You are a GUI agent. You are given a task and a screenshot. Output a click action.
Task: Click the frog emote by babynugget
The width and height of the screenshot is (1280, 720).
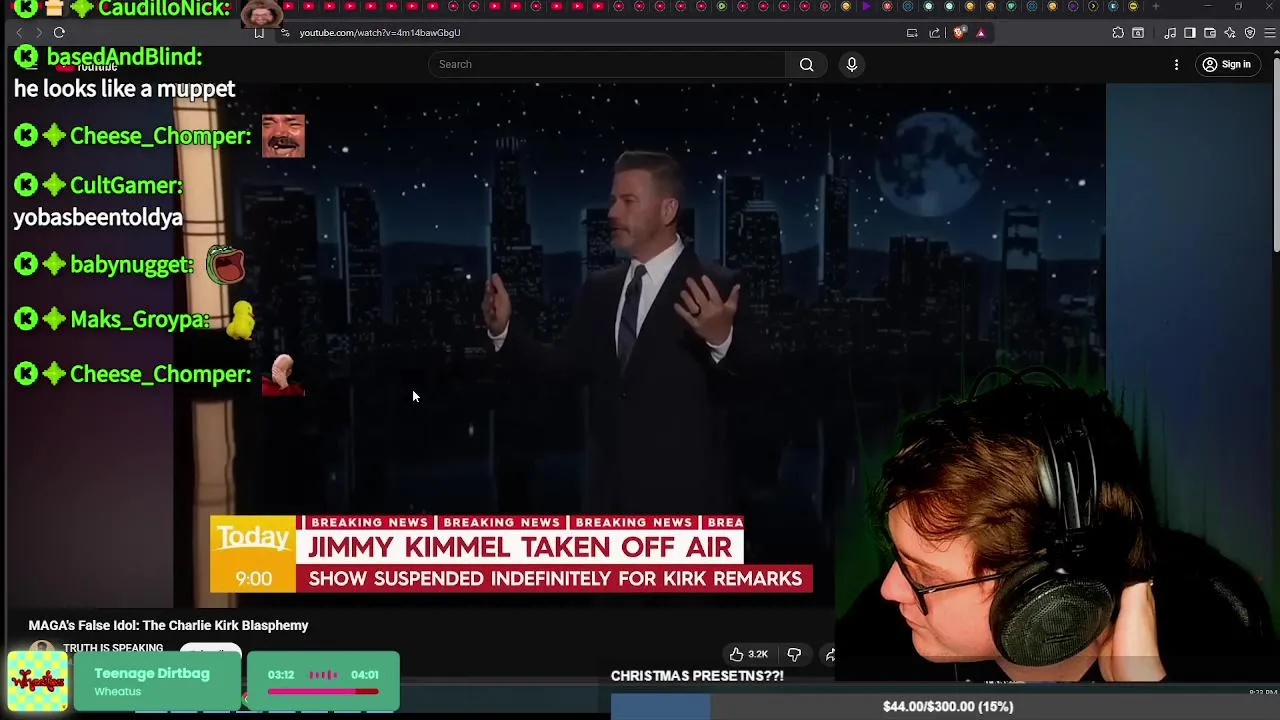tap(226, 265)
